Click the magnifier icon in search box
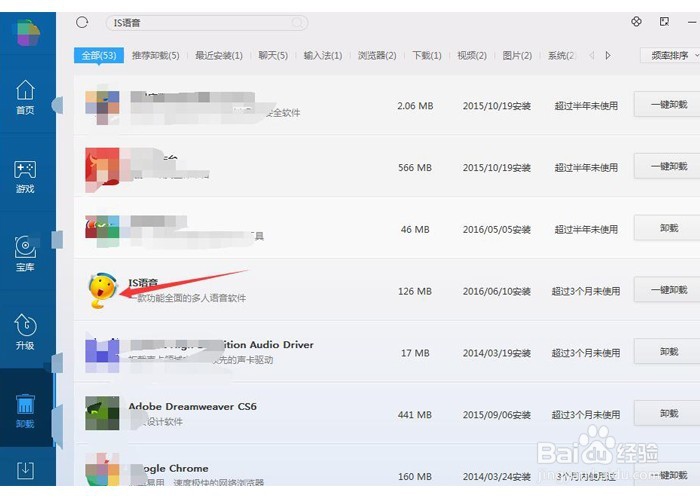 [x=297, y=22]
